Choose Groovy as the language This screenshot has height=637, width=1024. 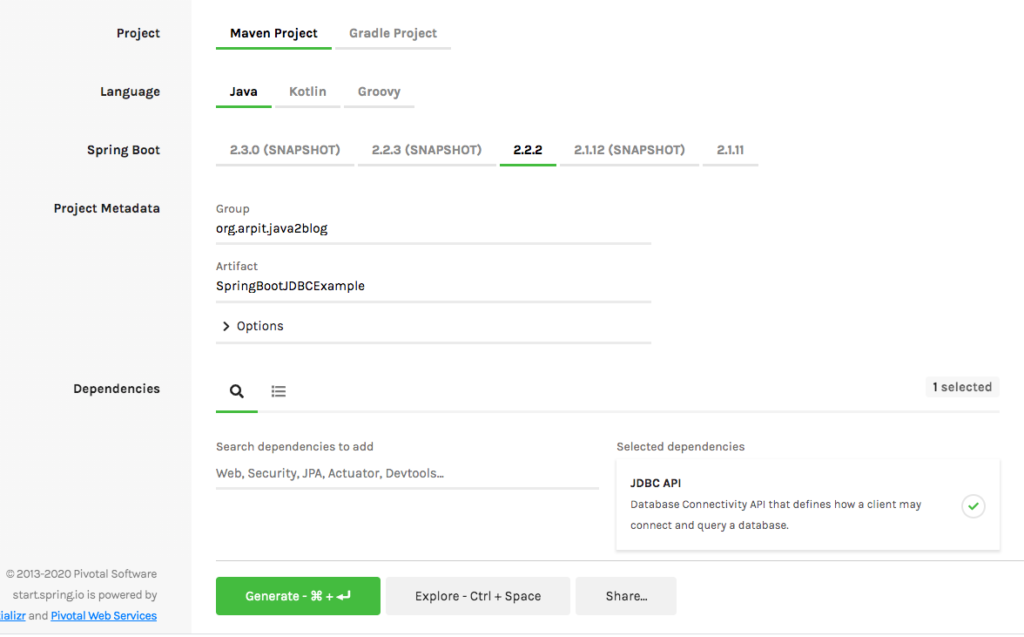[x=379, y=91]
